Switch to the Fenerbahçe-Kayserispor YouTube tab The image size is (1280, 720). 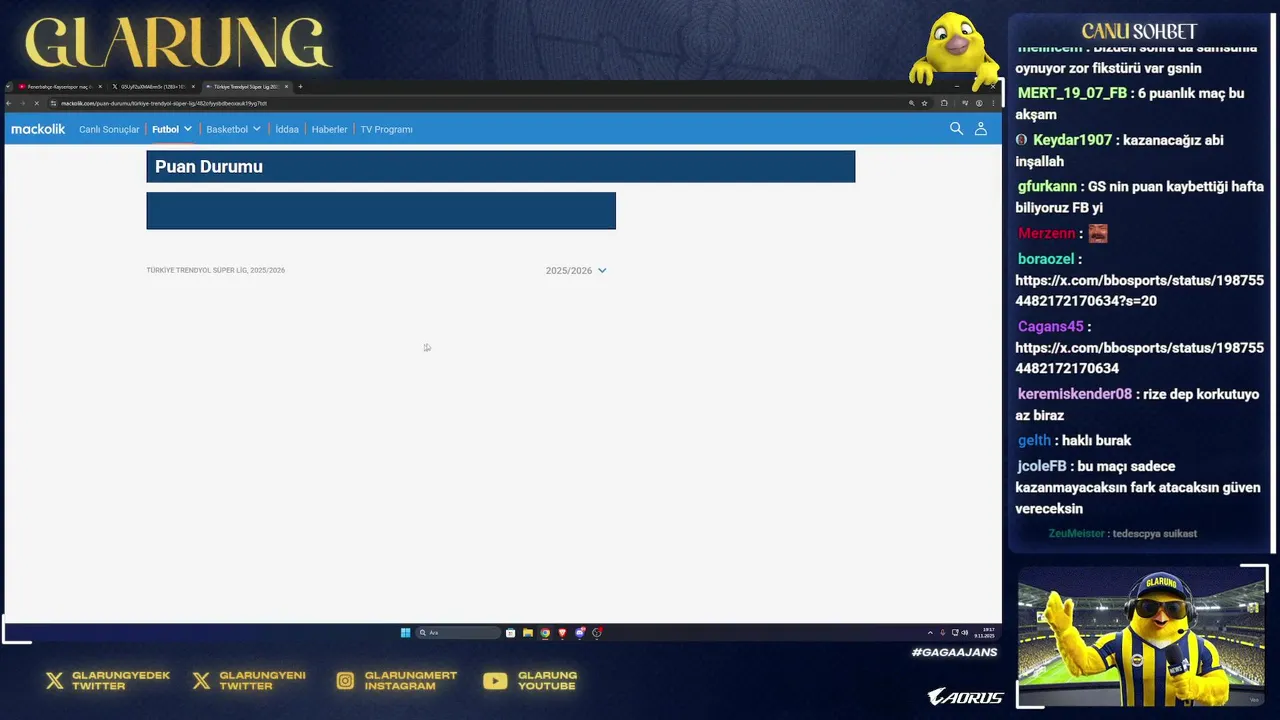click(x=58, y=87)
